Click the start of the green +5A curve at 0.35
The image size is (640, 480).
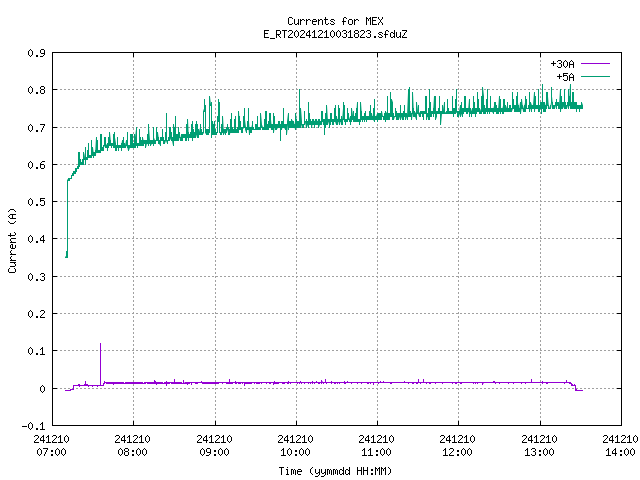coord(67,256)
